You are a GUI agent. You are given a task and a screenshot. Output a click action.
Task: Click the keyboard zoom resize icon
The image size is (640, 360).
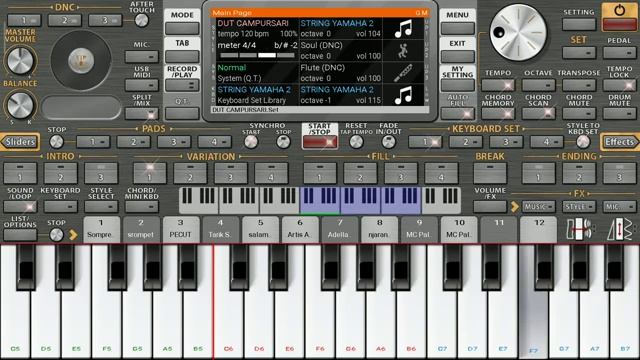pyautogui.click(x=579, y=230)
